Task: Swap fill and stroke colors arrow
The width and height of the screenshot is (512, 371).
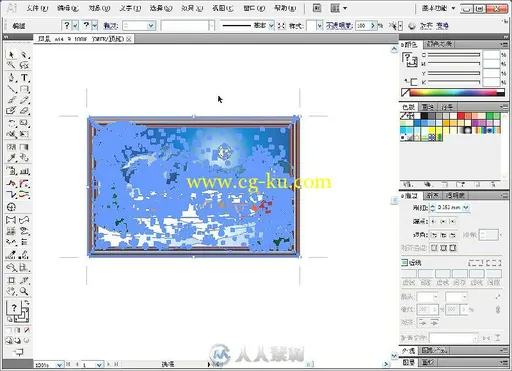Action: pos(26,303)
